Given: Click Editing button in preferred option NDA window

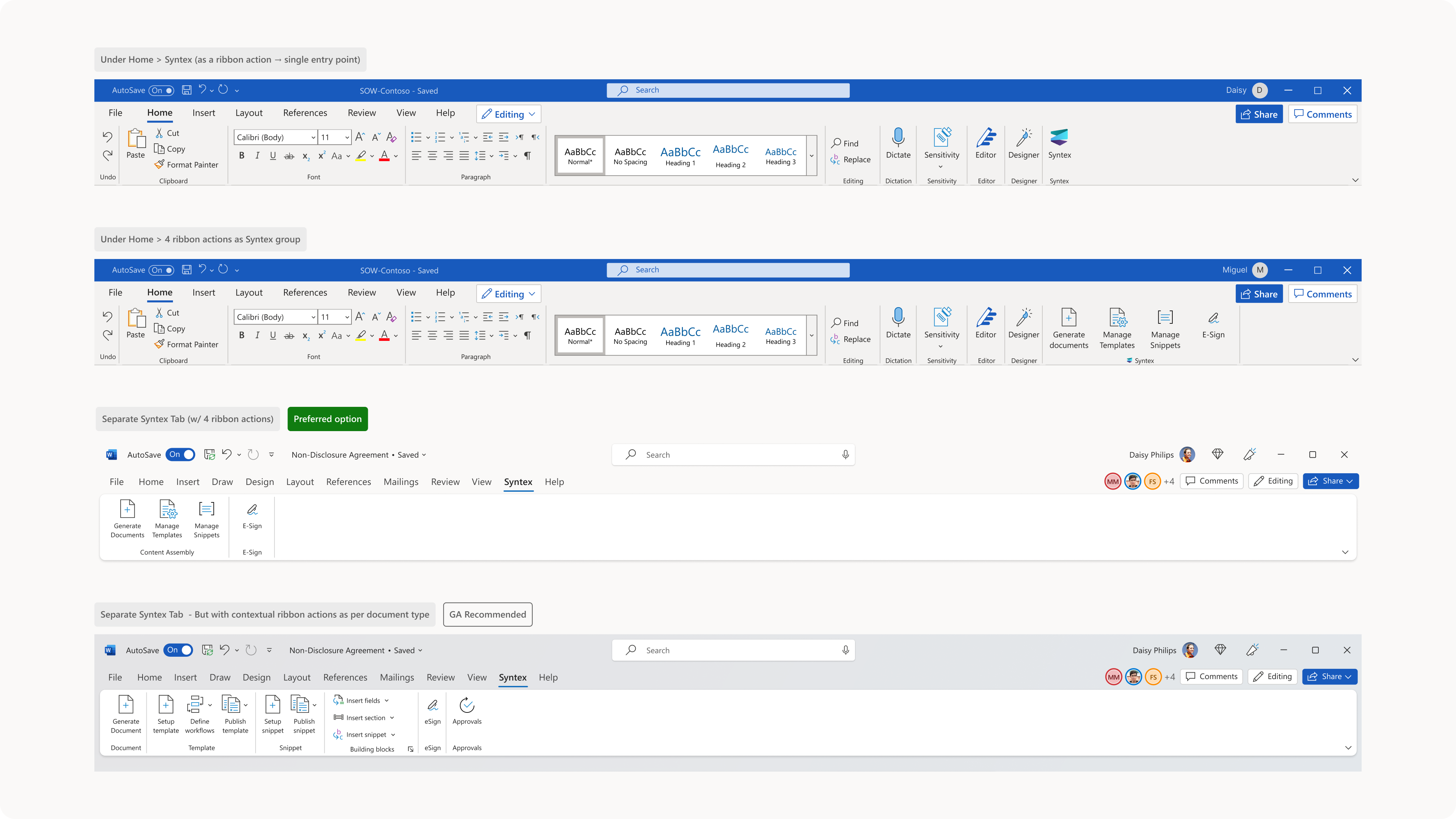Looking at the screenshot, I should click(1274, 481).
